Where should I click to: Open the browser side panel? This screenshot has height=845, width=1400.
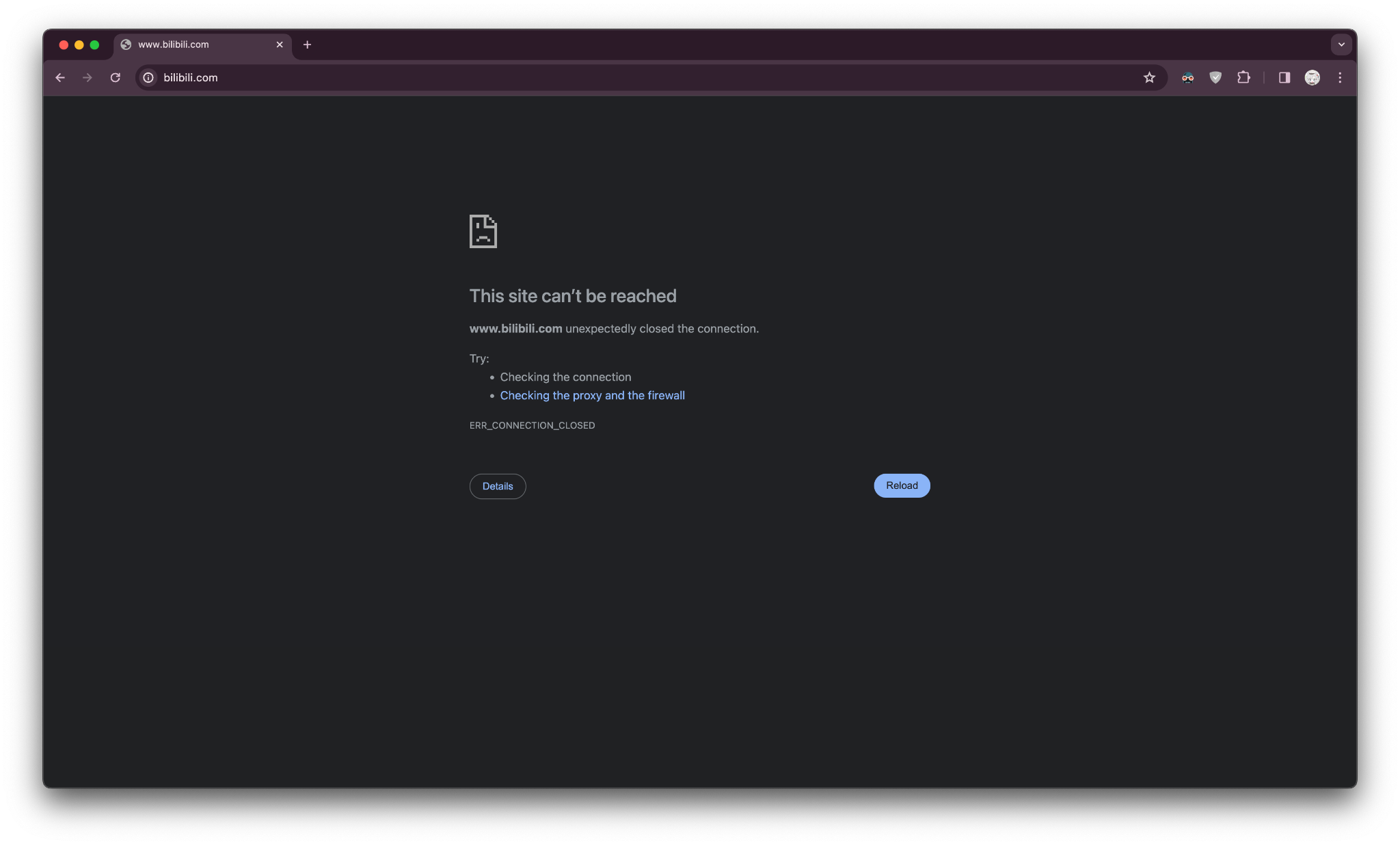point(1284,77)
